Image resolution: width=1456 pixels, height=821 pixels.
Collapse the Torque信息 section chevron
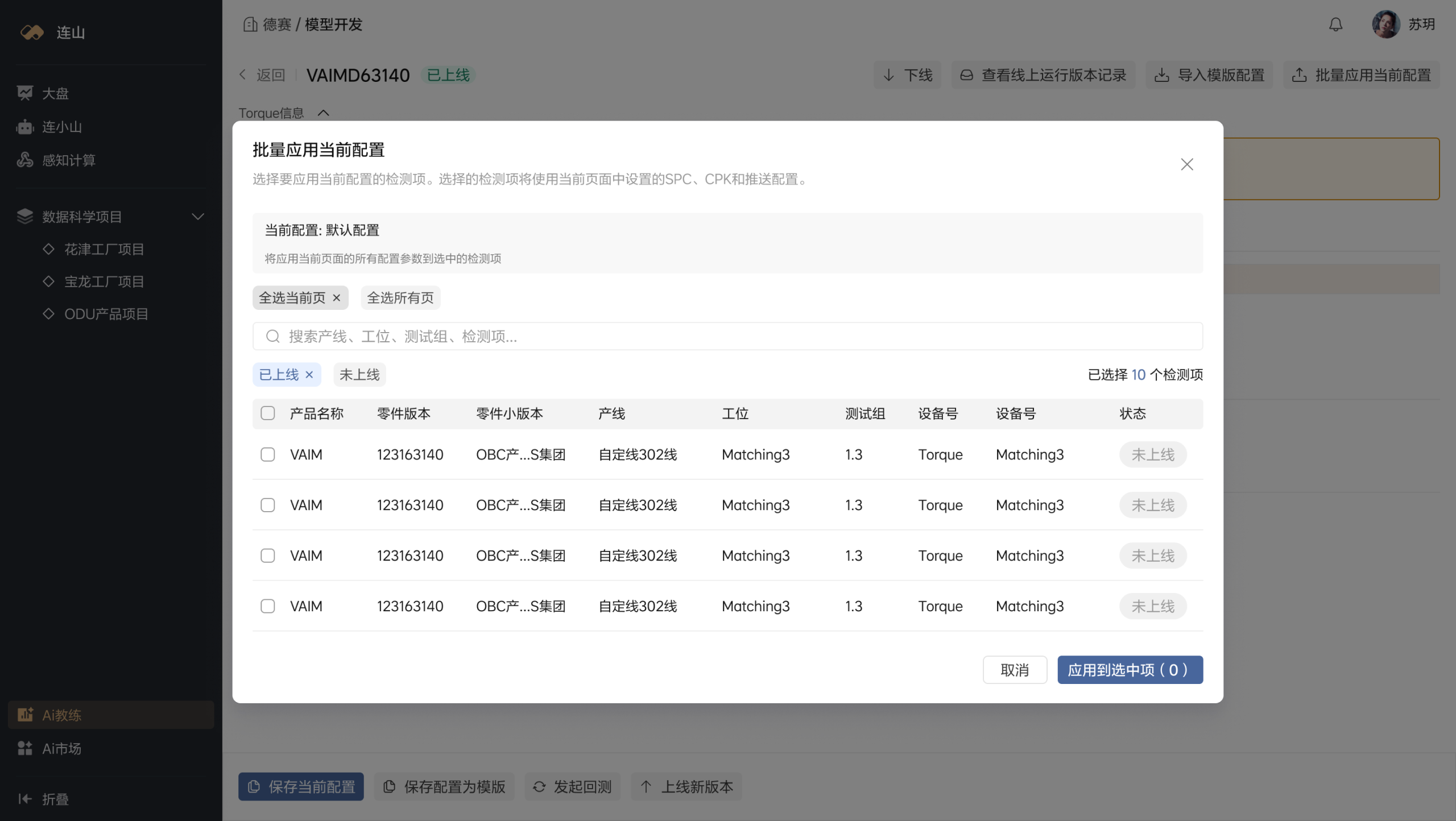click(x=323, y=113)
